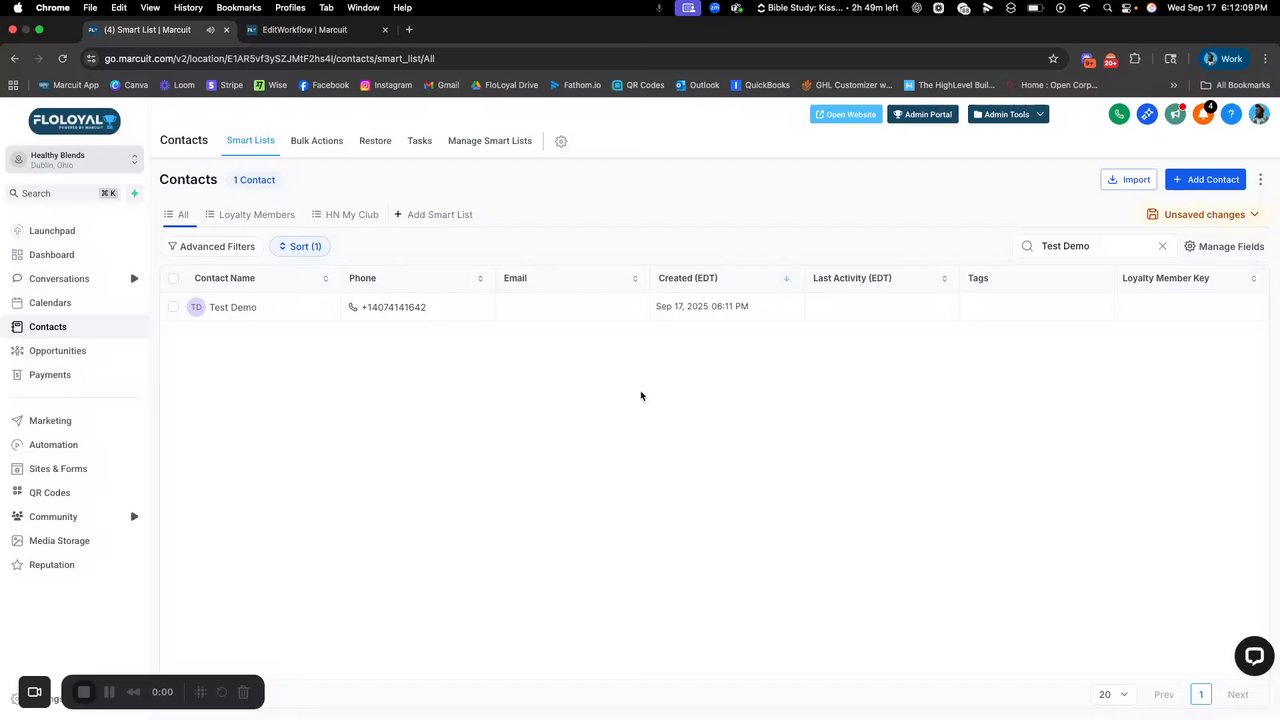Click the Open Website button
Screen dimensions: 1280x720
pos(846,114)
